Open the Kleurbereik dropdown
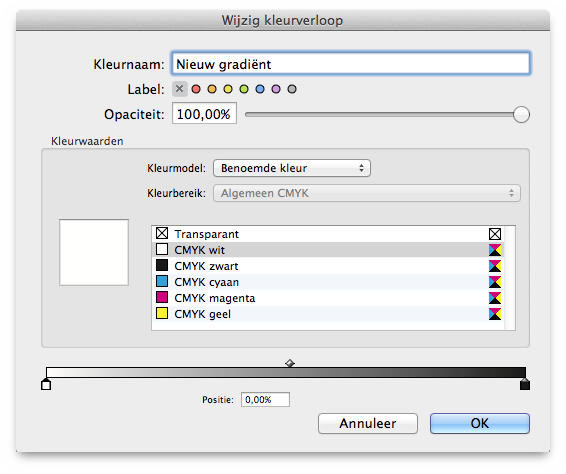 click(x=367, y=193)
